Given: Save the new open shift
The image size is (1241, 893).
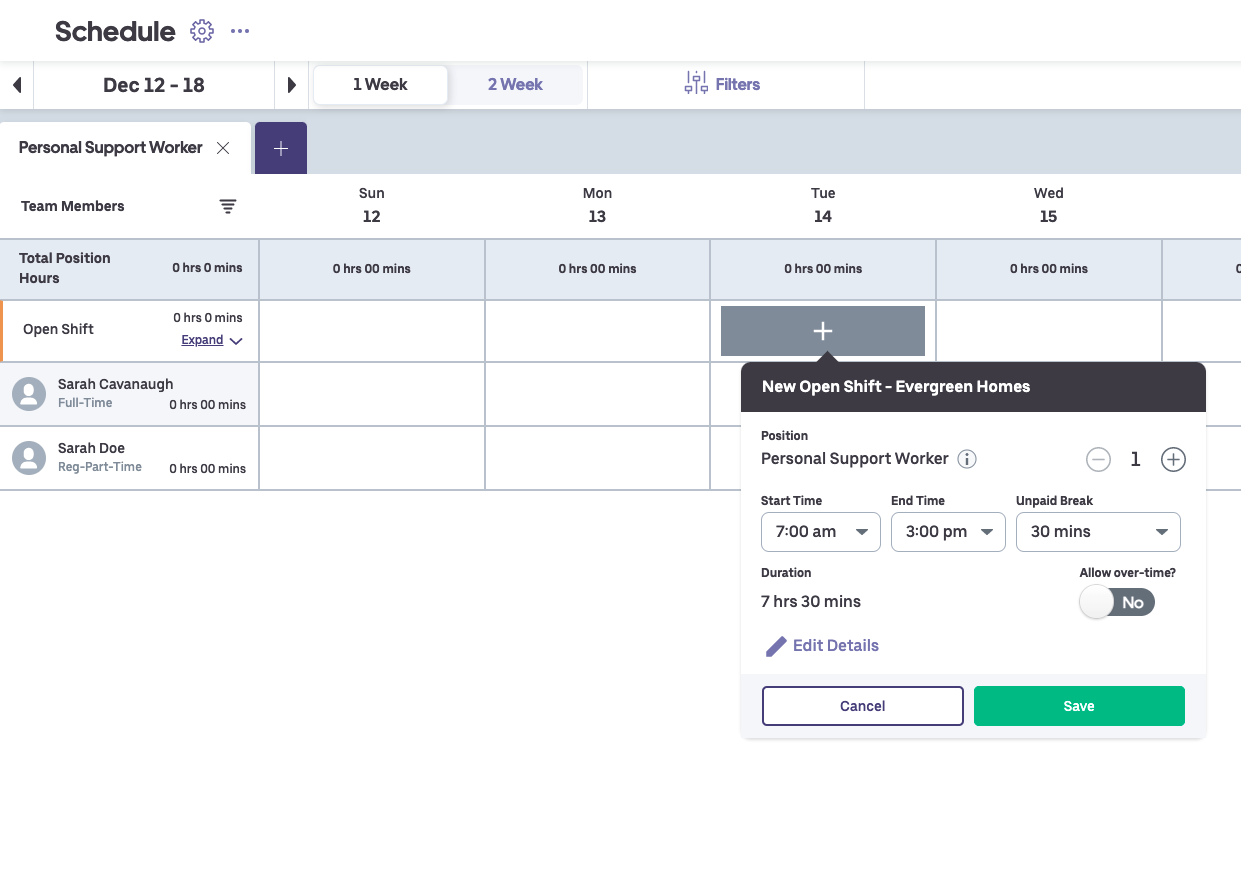Looking at the screenshot, I should click(x=1078, y=706).
